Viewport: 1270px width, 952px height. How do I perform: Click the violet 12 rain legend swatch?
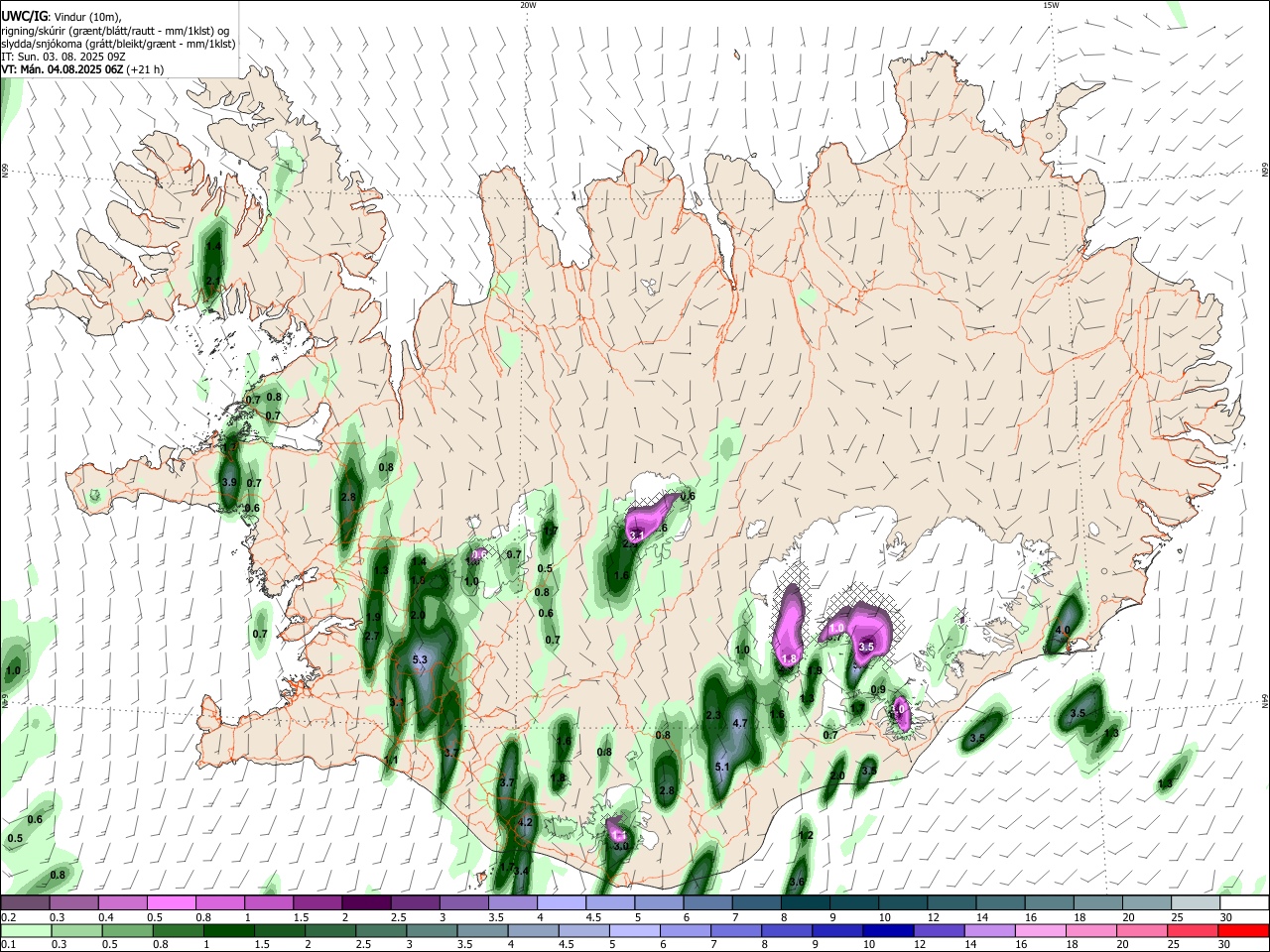939,931
